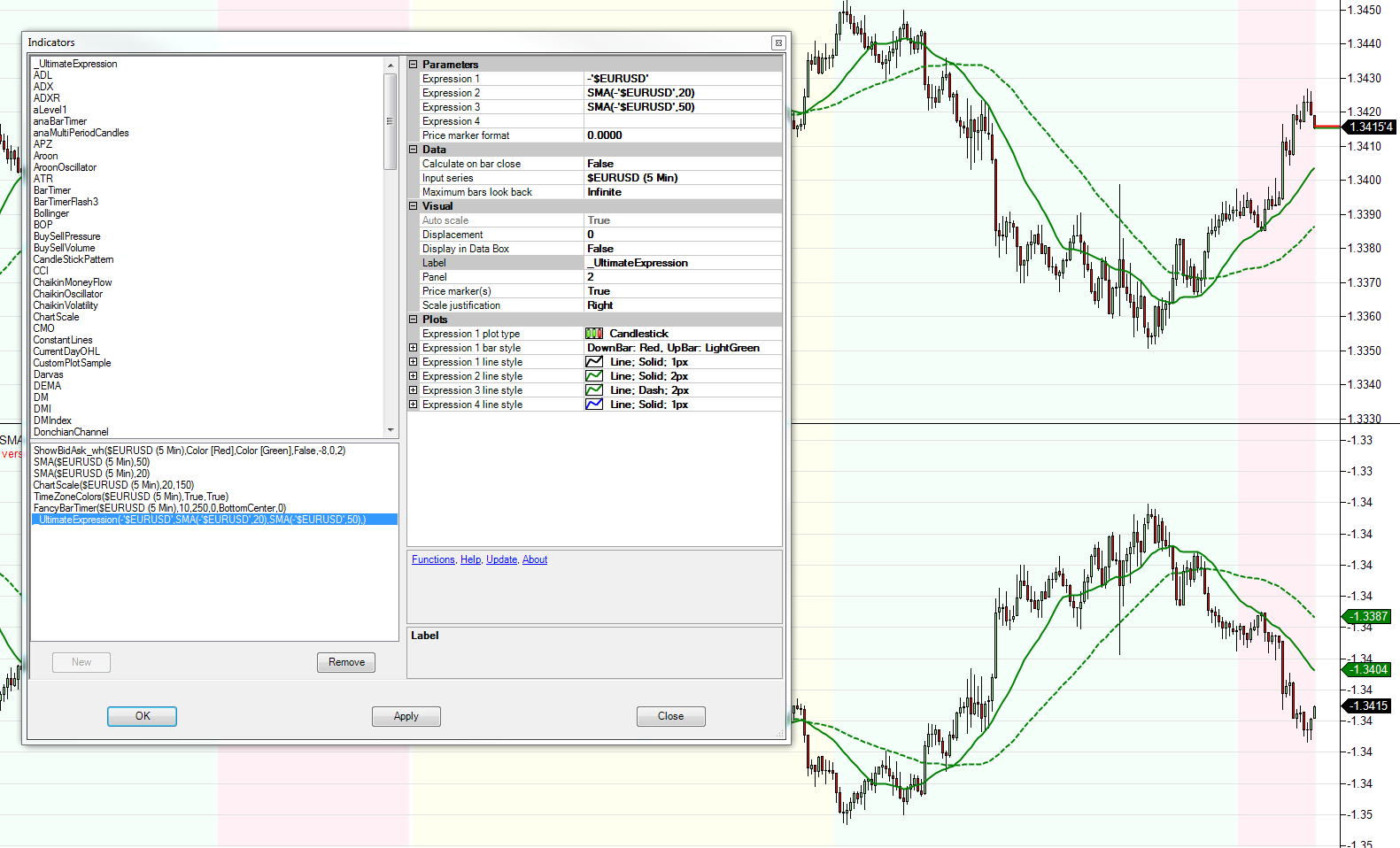Open the Functions link
The width and height of the screenshot is (1400, 848).
433,559
